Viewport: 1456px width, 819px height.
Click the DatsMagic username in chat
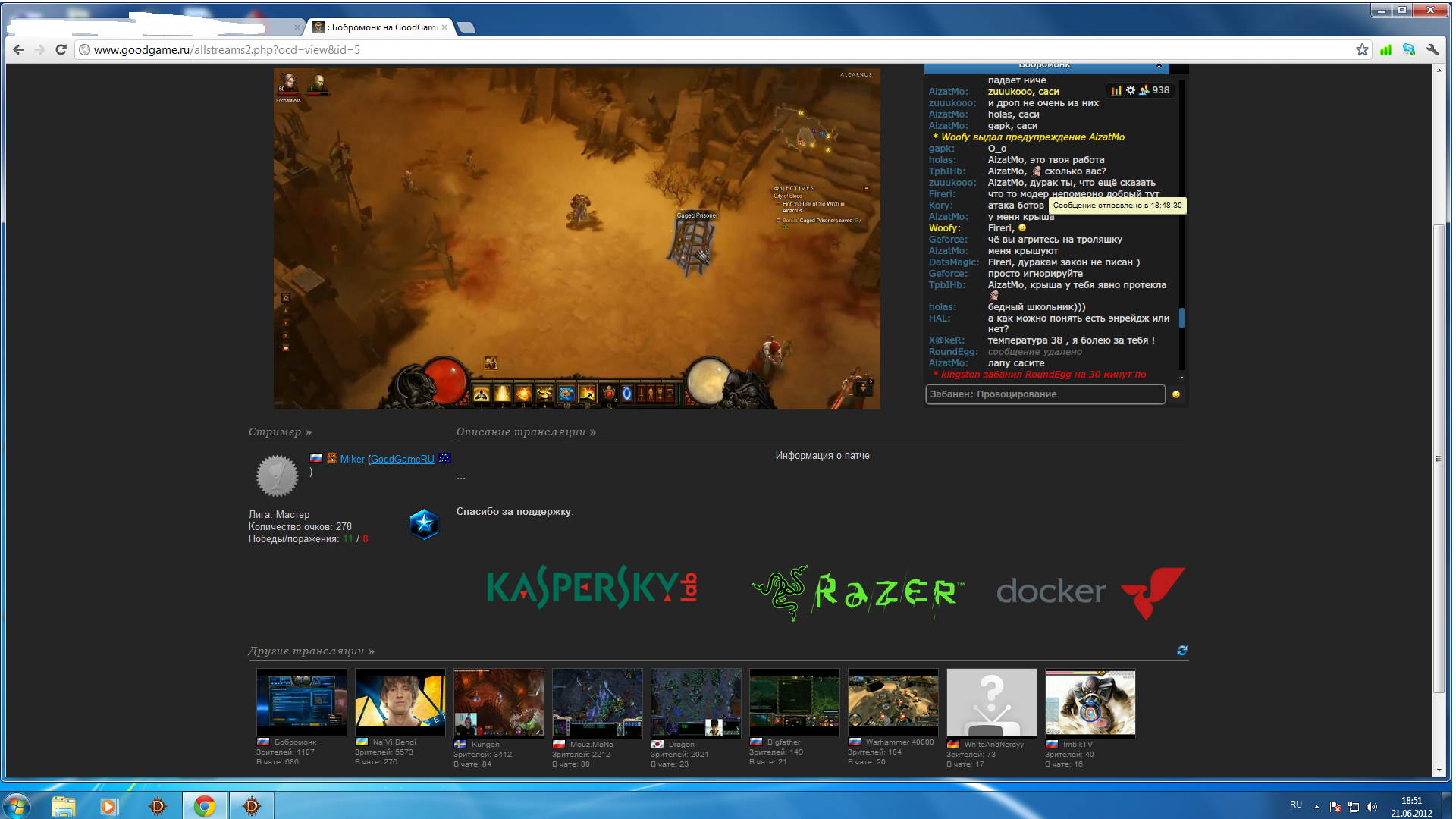[954, 262]
